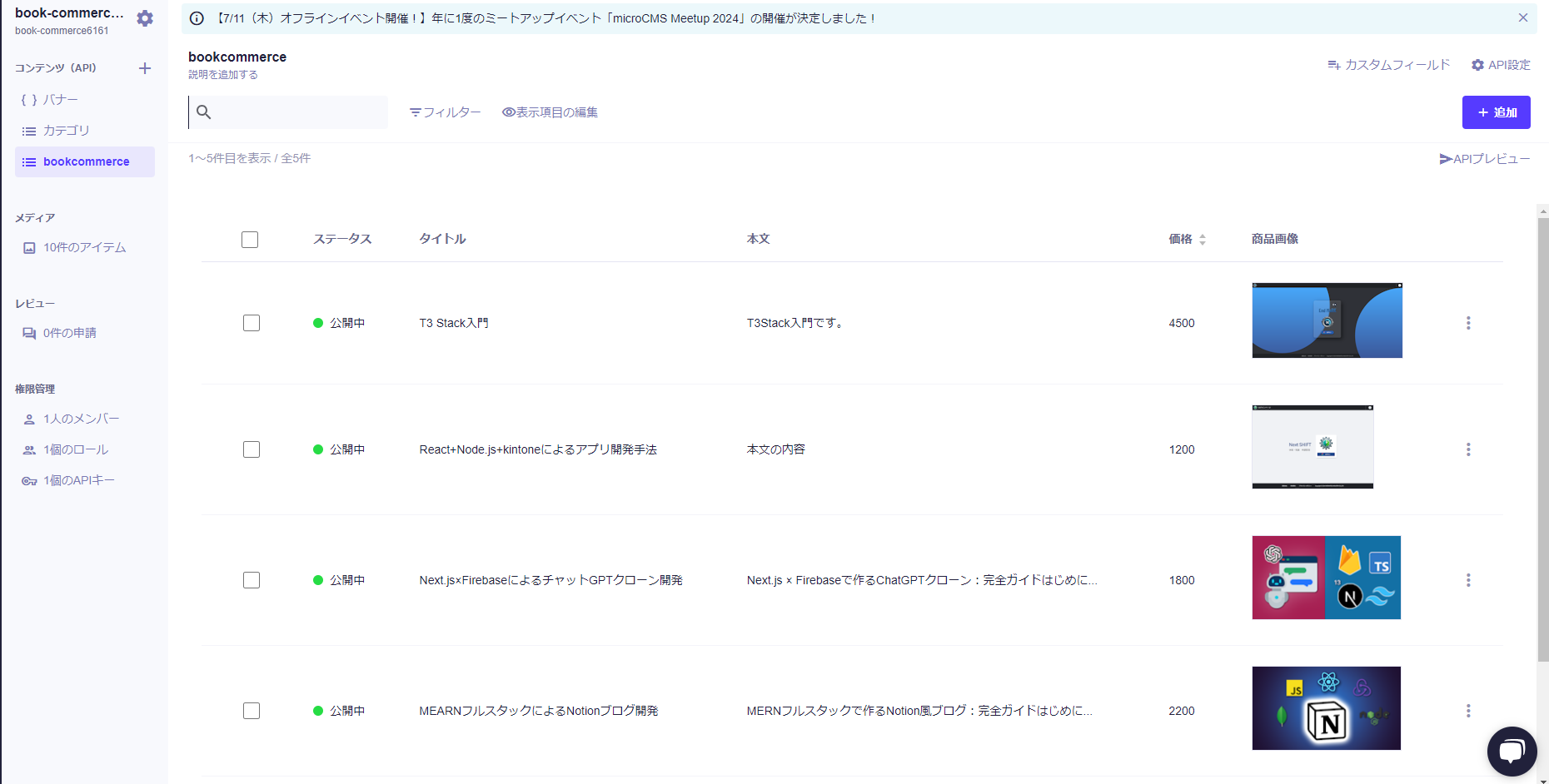1549x784 pixels.
Task: Open the row actions menu for T3 Stack入門
Action: 1468,323
